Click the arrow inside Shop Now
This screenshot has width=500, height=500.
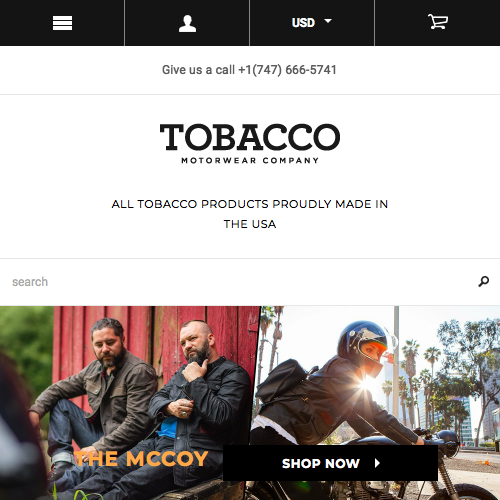pos(377,463)
